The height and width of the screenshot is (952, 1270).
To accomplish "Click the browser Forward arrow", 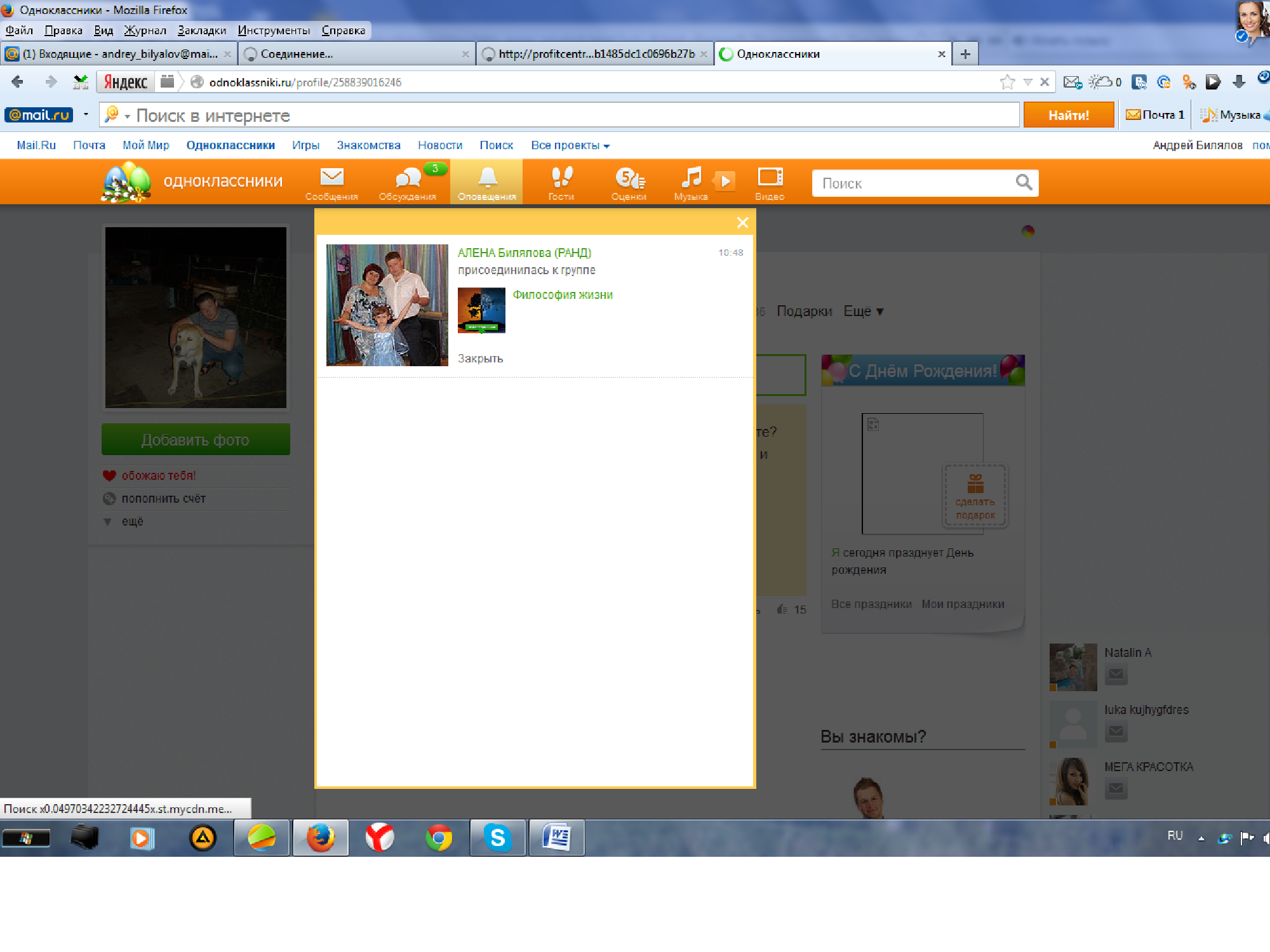I will (x=51, y=82).
